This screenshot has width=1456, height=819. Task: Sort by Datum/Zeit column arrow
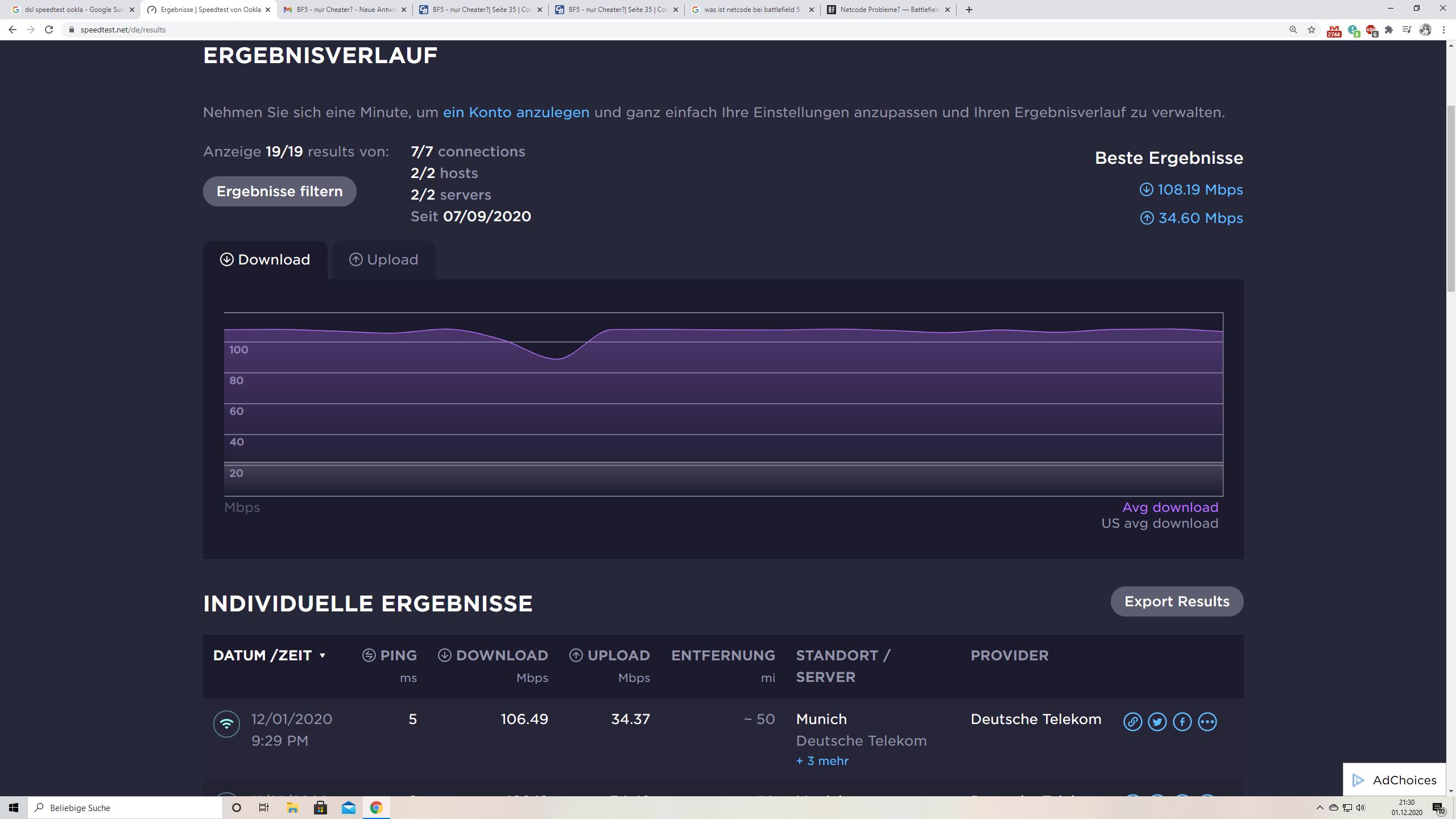pyautogui.click(x=322, y=656)
